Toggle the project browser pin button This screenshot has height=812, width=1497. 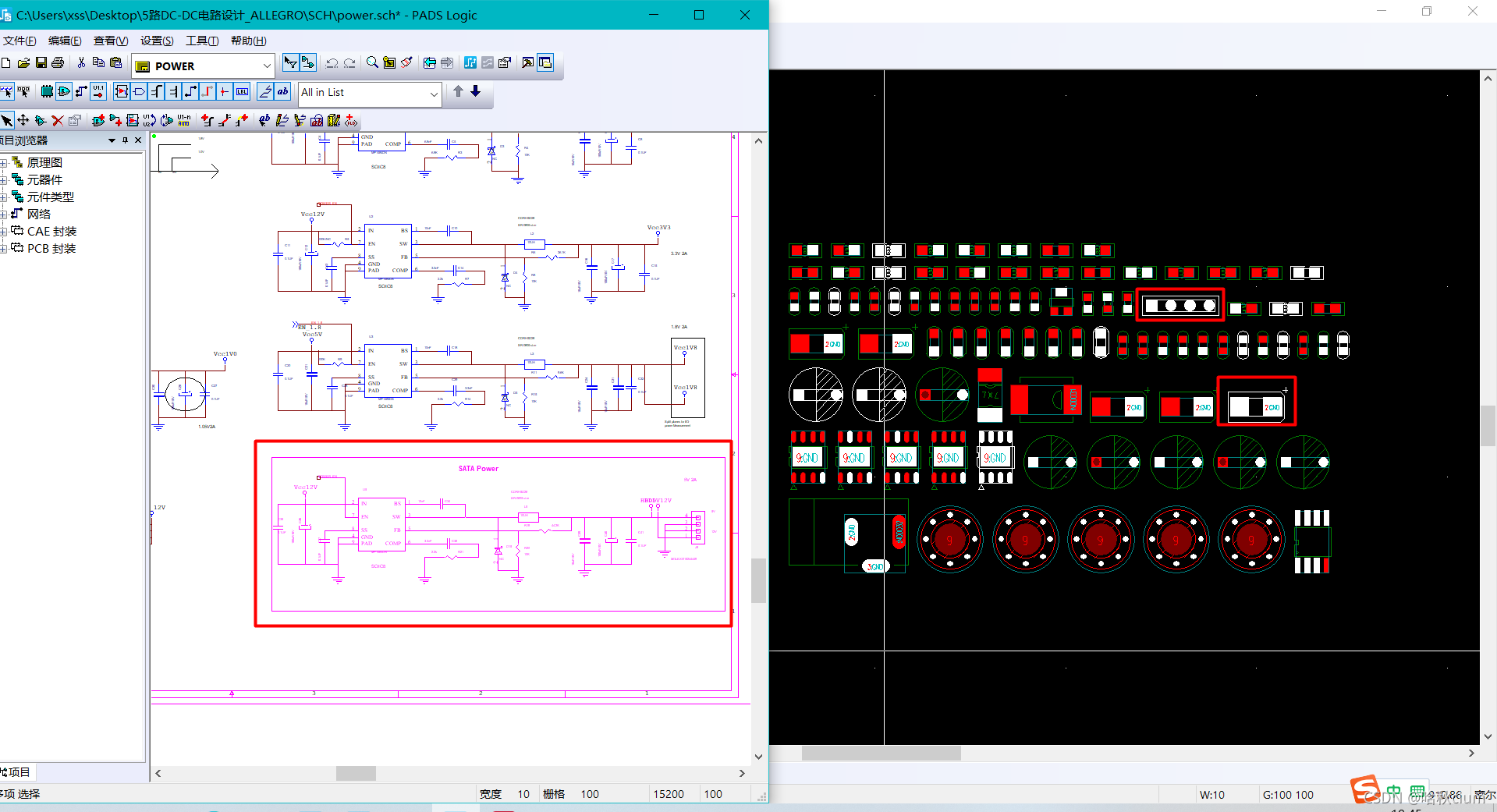click(125, 140)
